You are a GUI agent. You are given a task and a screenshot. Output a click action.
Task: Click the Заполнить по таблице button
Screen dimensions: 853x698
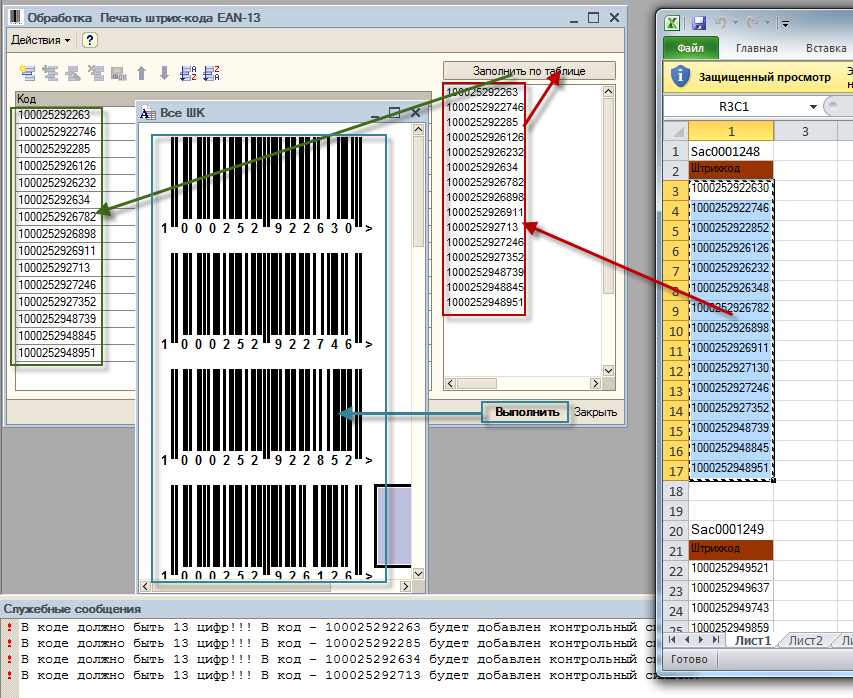(x=529, y=71)
